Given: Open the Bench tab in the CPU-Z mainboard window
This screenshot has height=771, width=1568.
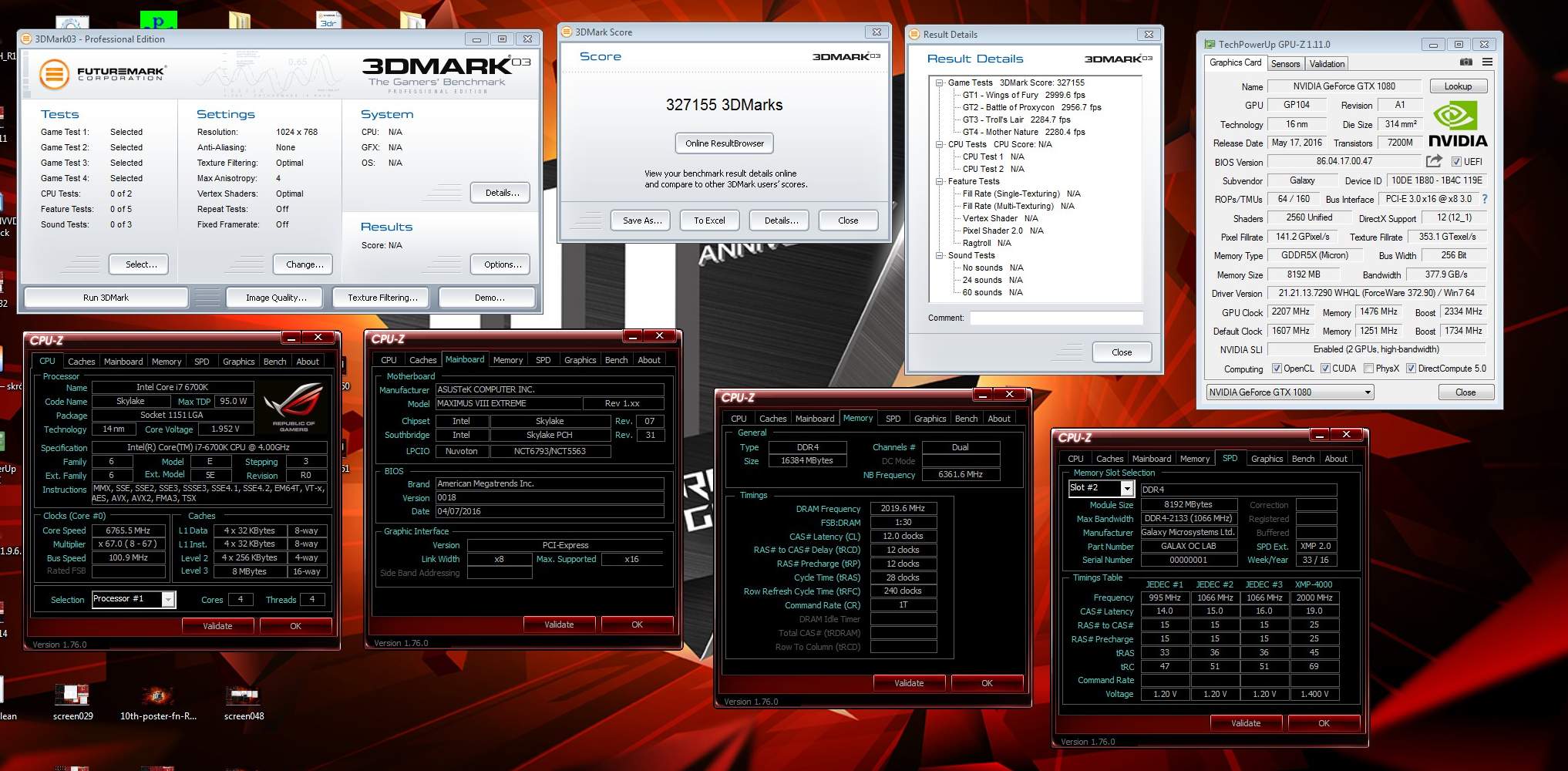Looking at the screenshot, I should tap(616, 360).
